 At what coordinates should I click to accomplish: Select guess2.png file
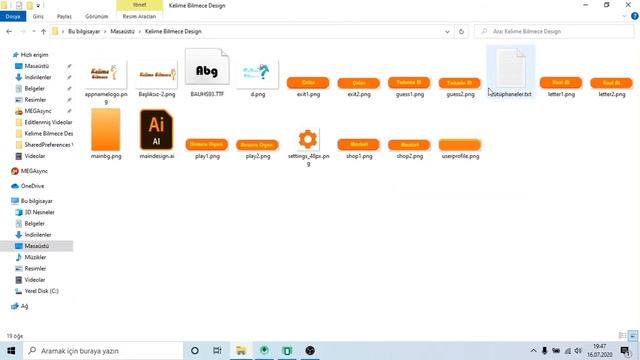pyautogui.click(x=460, y=87)
